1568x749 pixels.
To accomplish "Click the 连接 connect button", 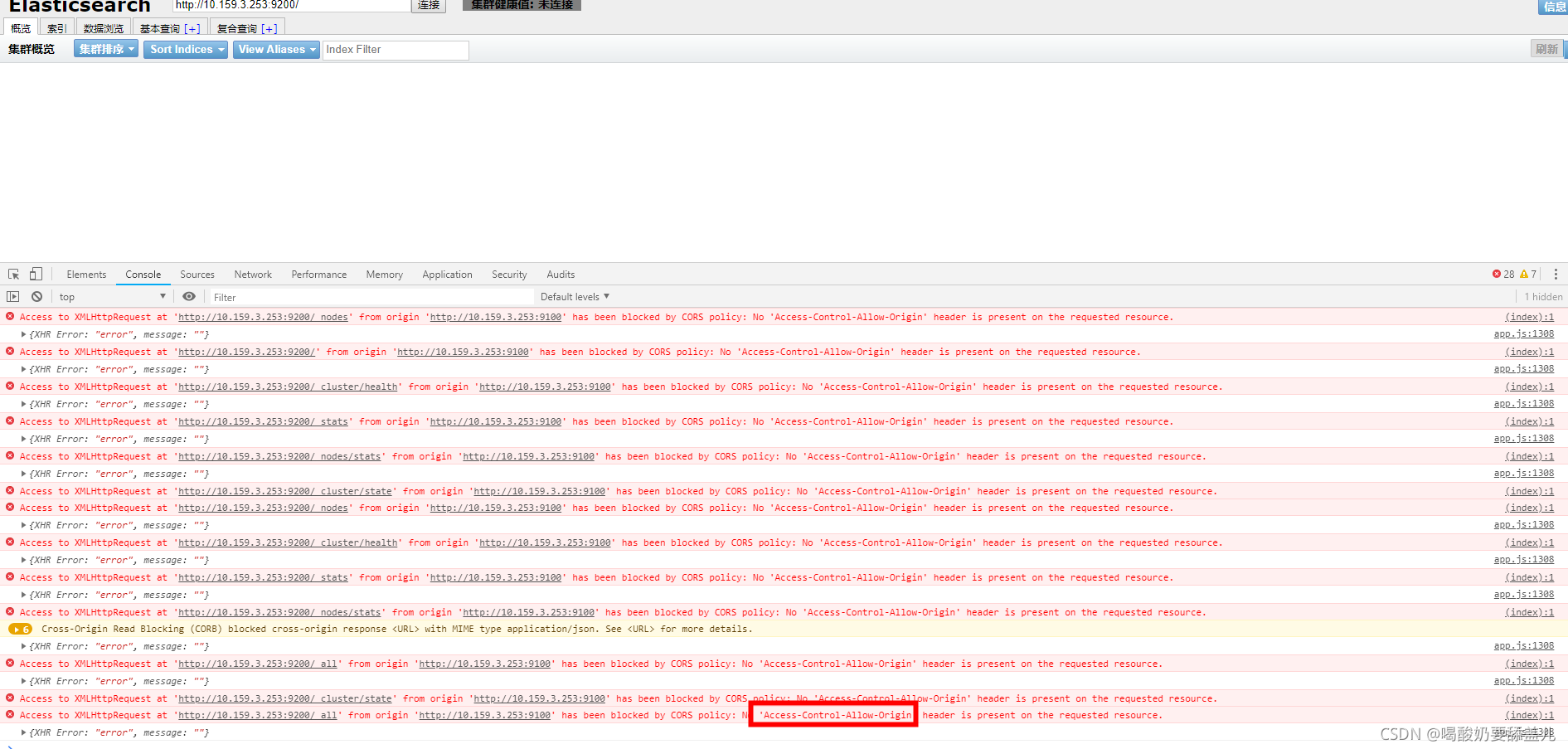I will pos(429,5).
